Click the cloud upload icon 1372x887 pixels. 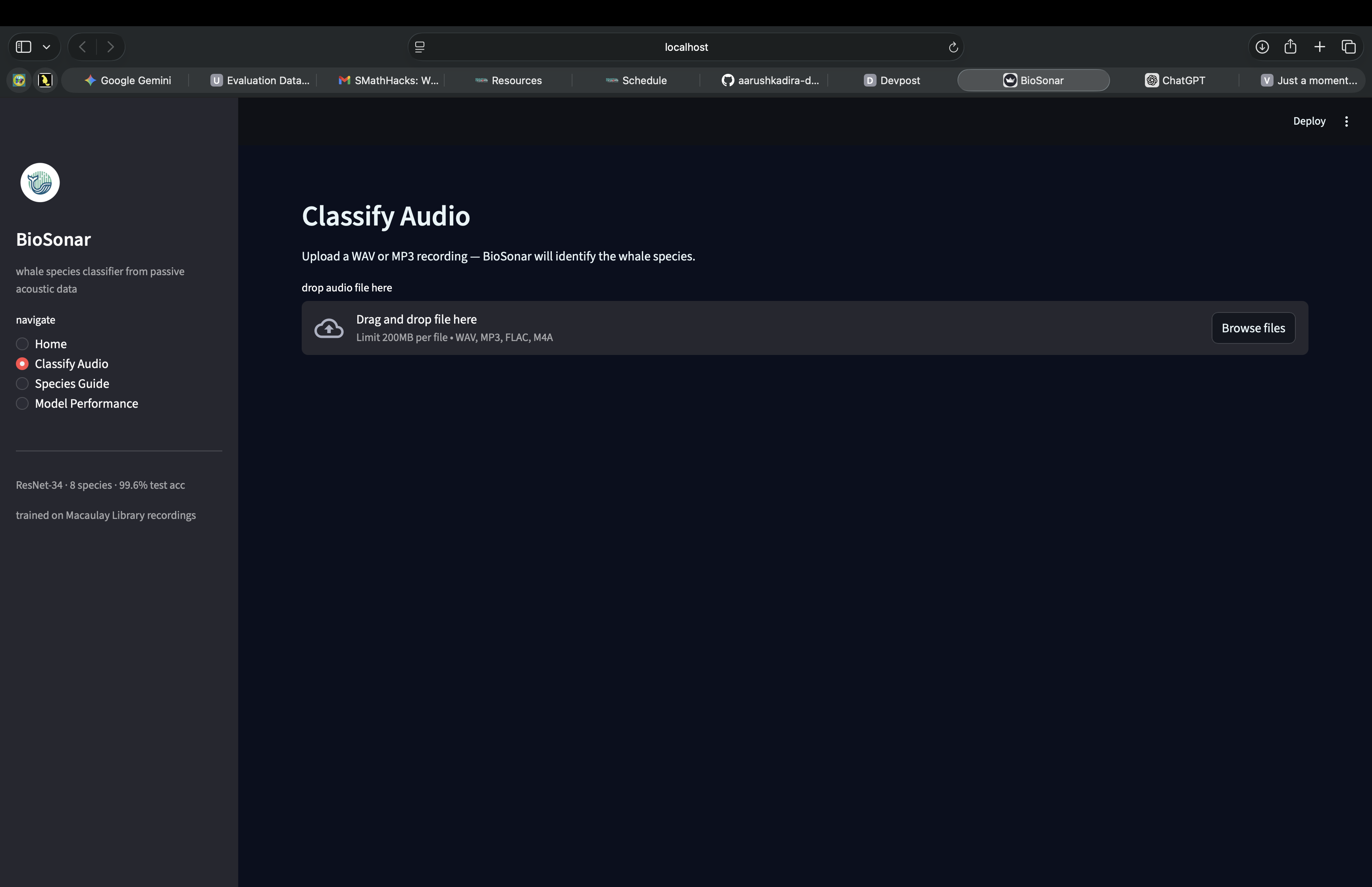coord(329,328)
